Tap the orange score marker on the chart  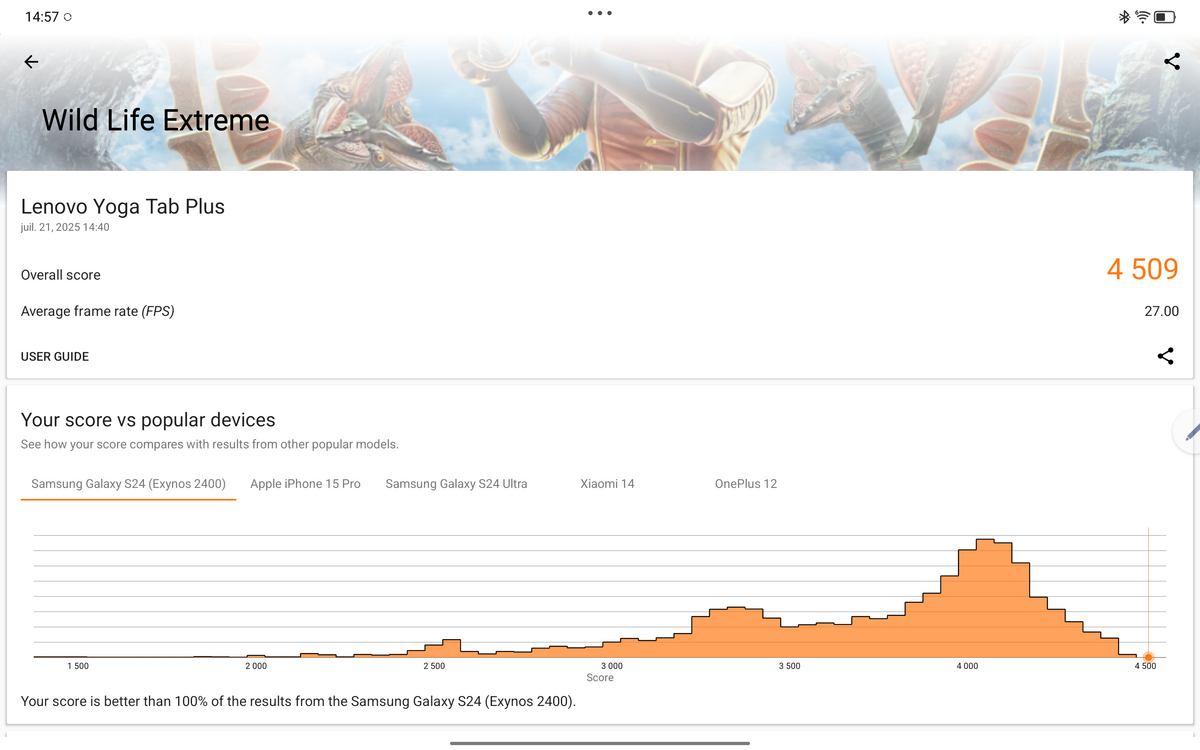[x=1148, y=657]
